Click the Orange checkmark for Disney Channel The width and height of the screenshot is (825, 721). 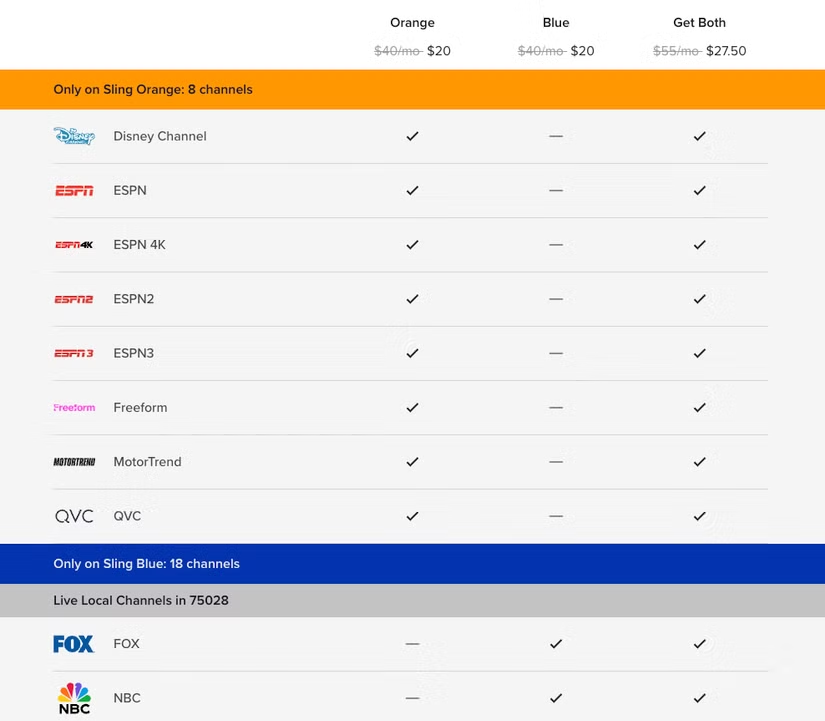[x=412, y=136]
